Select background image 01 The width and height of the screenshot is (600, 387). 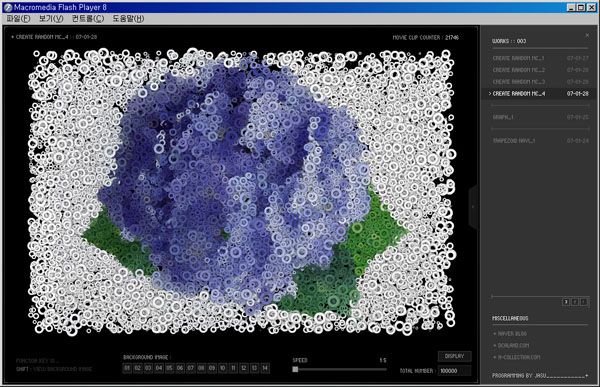(x=127, y=368)
